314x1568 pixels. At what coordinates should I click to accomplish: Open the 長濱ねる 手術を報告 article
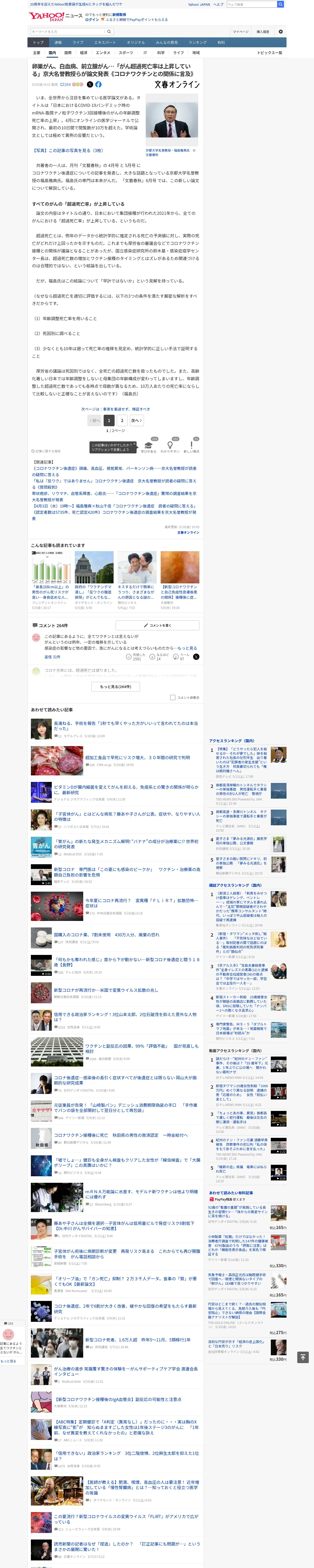pyautogui.click(x=126, y=725)
